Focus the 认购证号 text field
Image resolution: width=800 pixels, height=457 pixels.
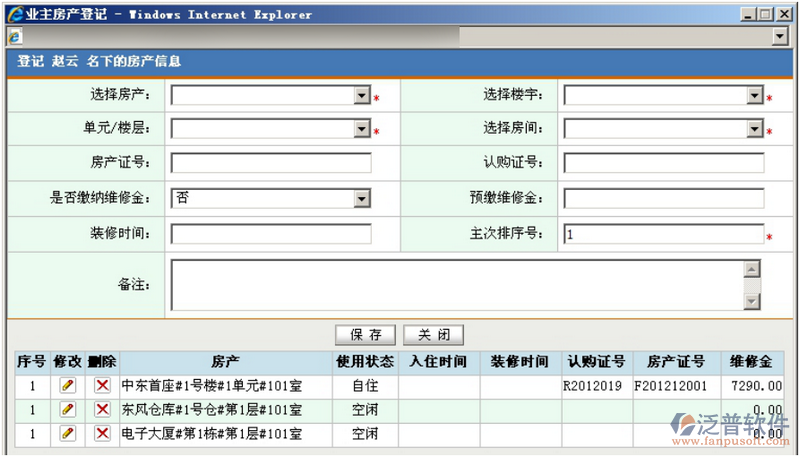664,164
